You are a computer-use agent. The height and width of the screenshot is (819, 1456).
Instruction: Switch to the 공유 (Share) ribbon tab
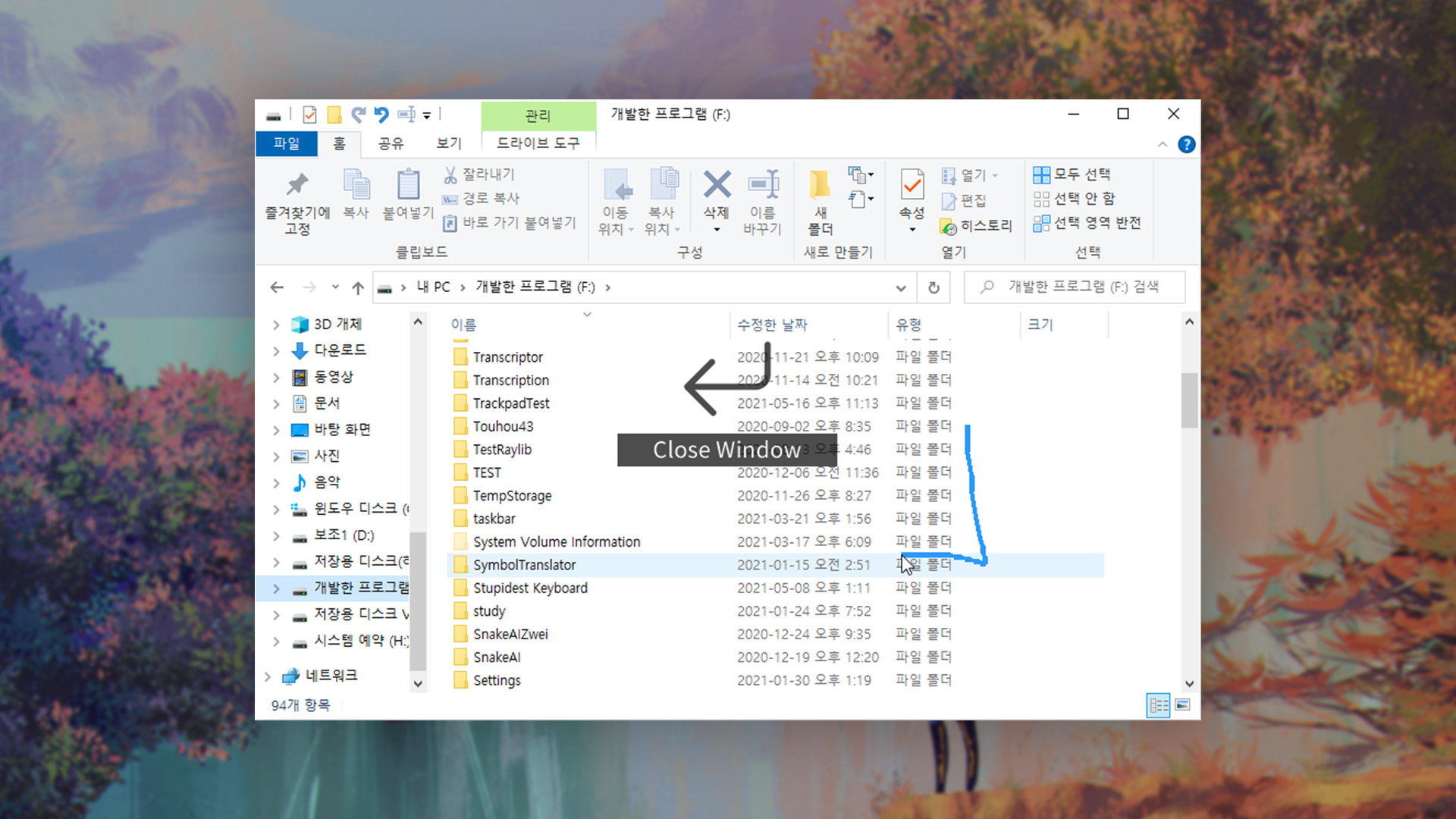tap(392, 143)
